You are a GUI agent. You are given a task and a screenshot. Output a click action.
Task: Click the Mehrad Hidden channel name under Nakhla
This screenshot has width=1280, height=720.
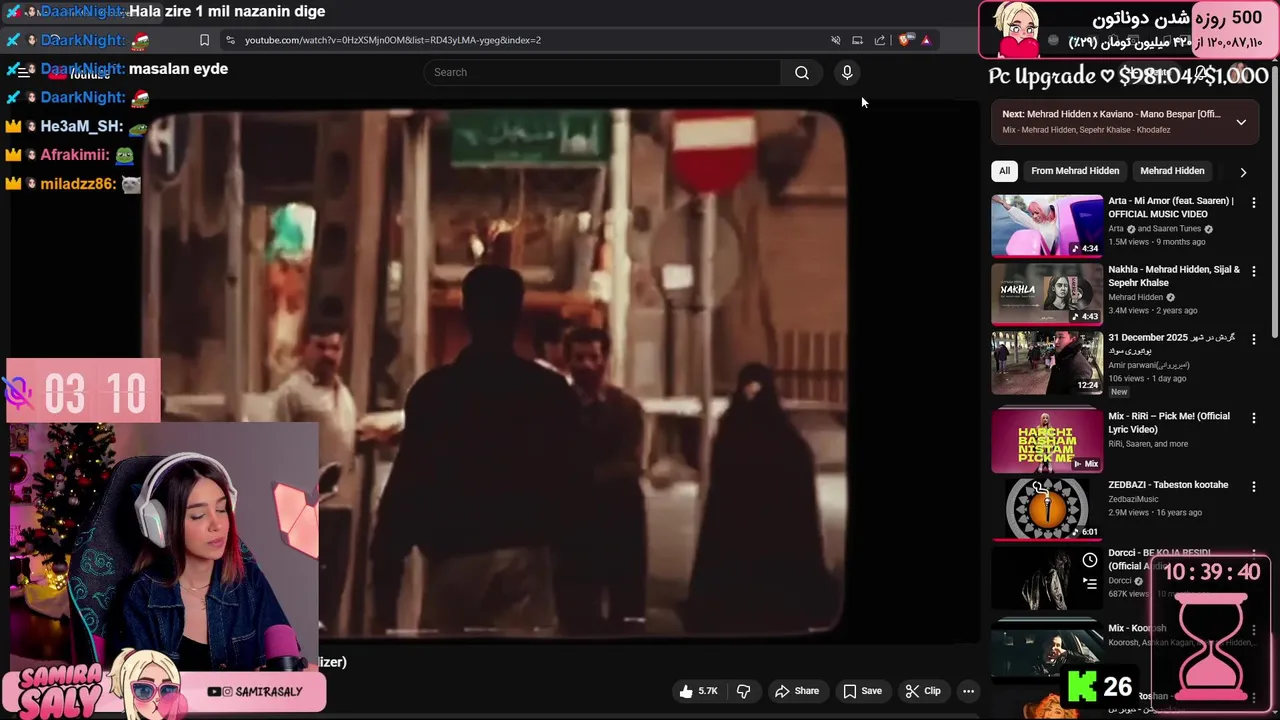pyautogui.click(x=1135, y=297)
